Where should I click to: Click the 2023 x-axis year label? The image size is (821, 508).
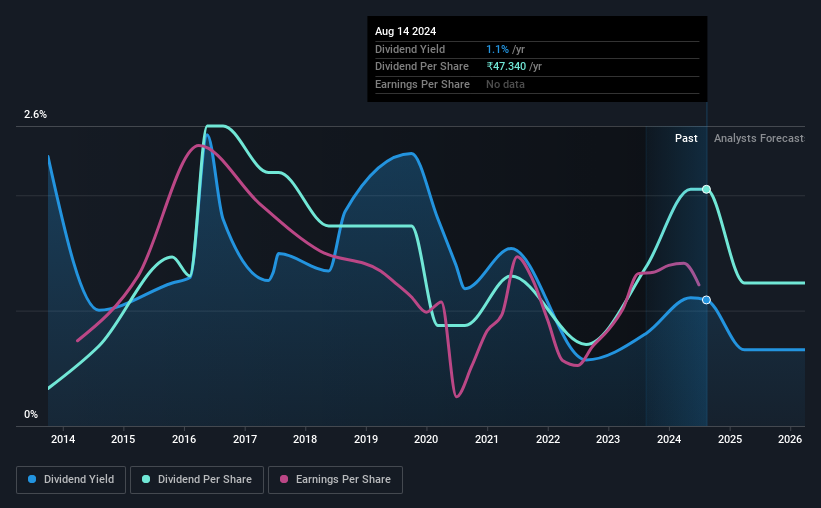coord(608,439)
